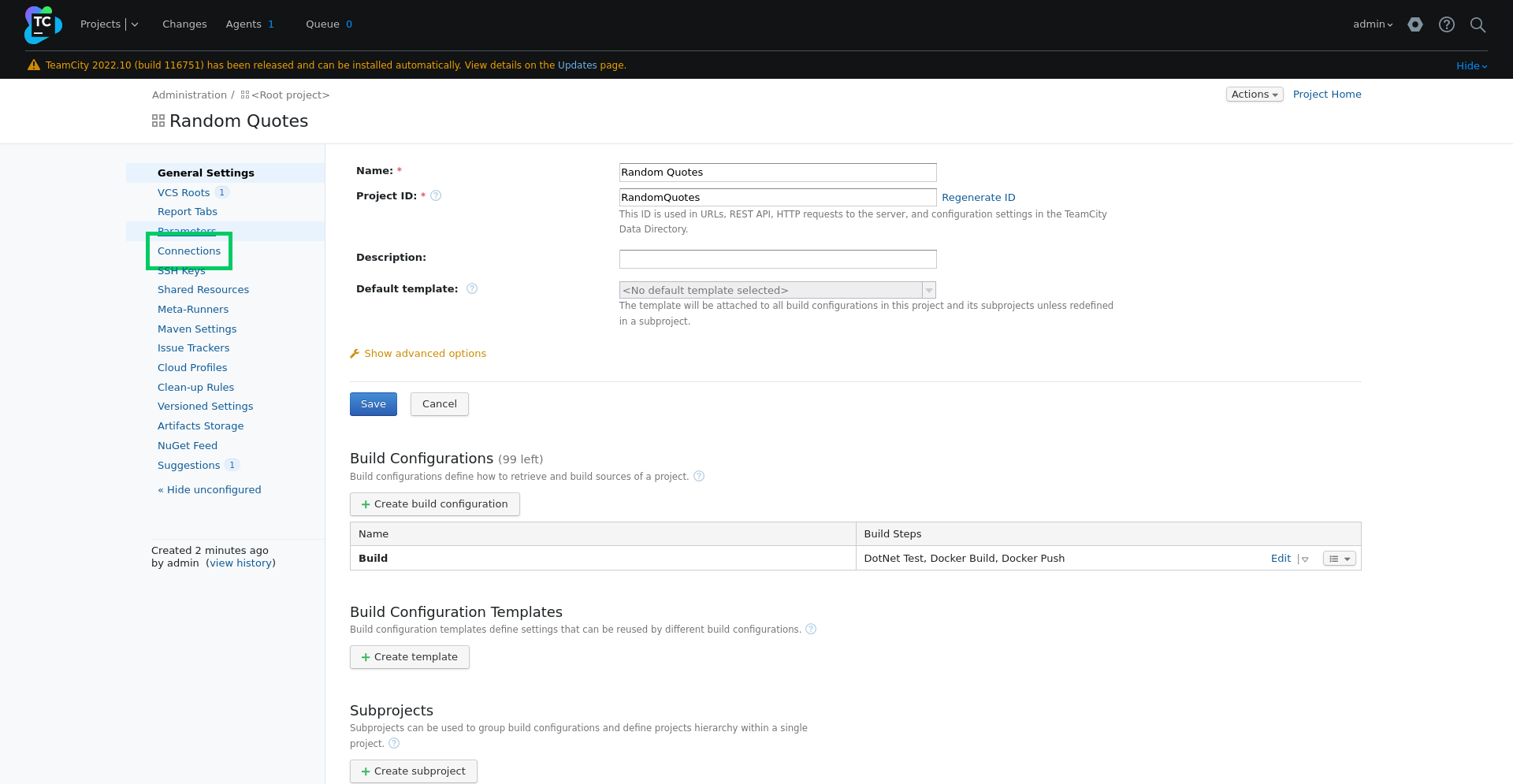1513x784 pixels.
Task: Click the TeamCity logo icon
Action: coord(43,24)
